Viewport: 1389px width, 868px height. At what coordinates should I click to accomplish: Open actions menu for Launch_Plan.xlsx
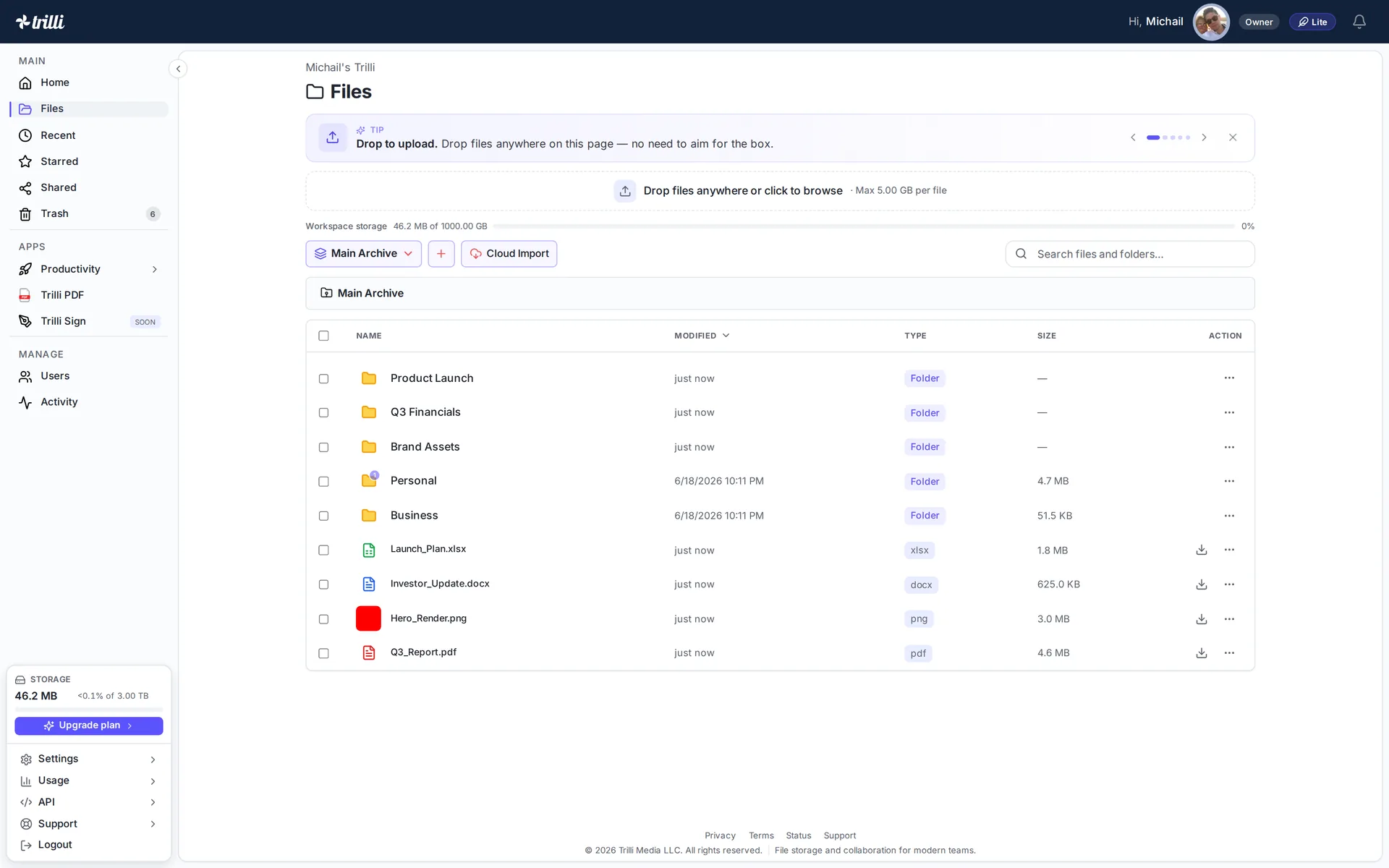tap(1229, 550)
